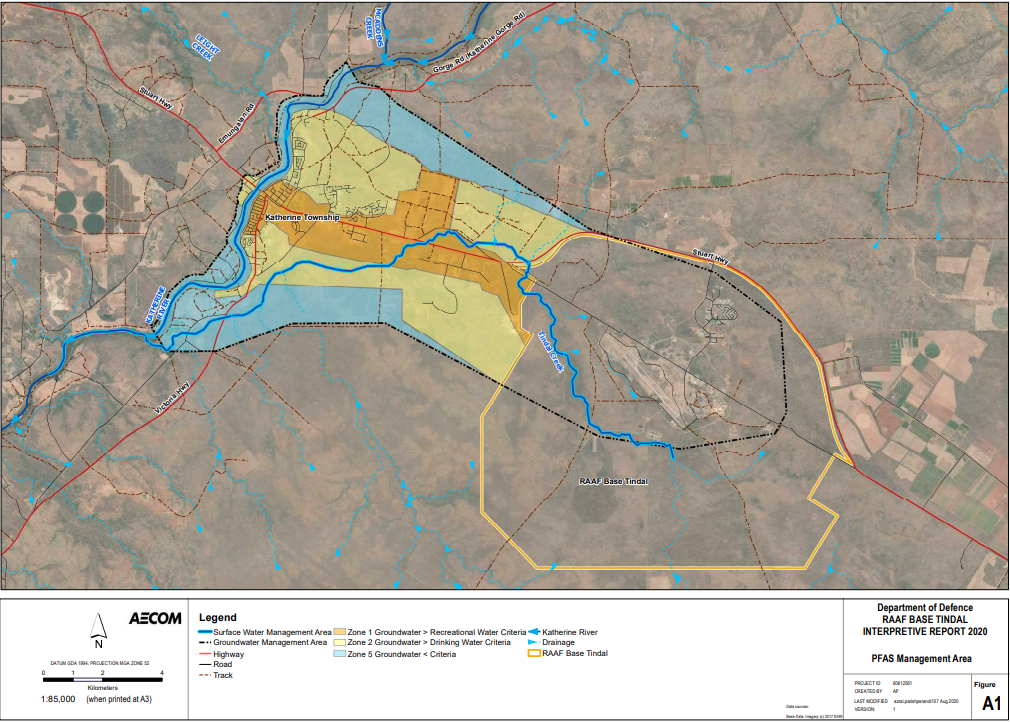1010x722 pixels.
Task: Click the 'Gorge Rd (Katherine Gorge Rd)' label
Action: 479,43
